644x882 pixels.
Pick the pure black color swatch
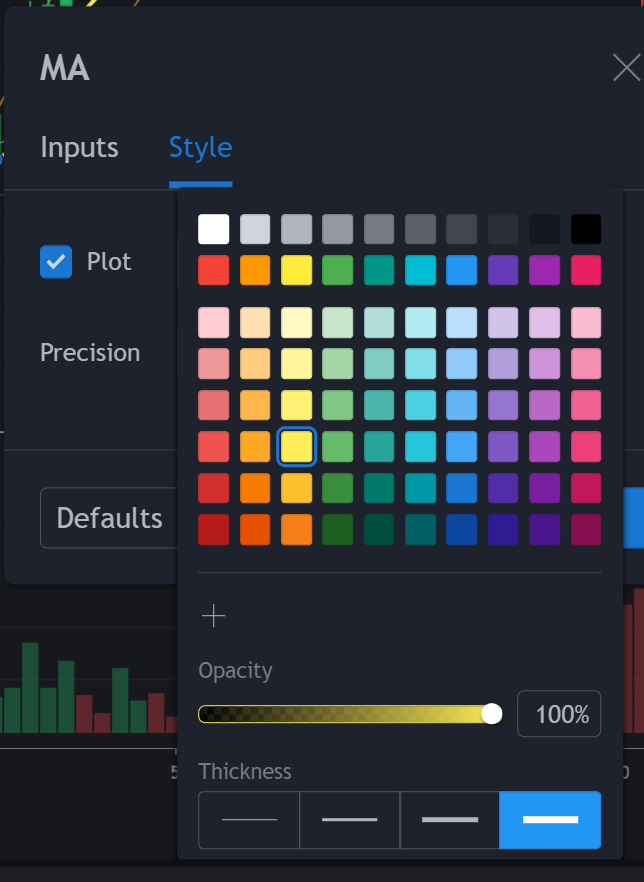click(586, 229)
